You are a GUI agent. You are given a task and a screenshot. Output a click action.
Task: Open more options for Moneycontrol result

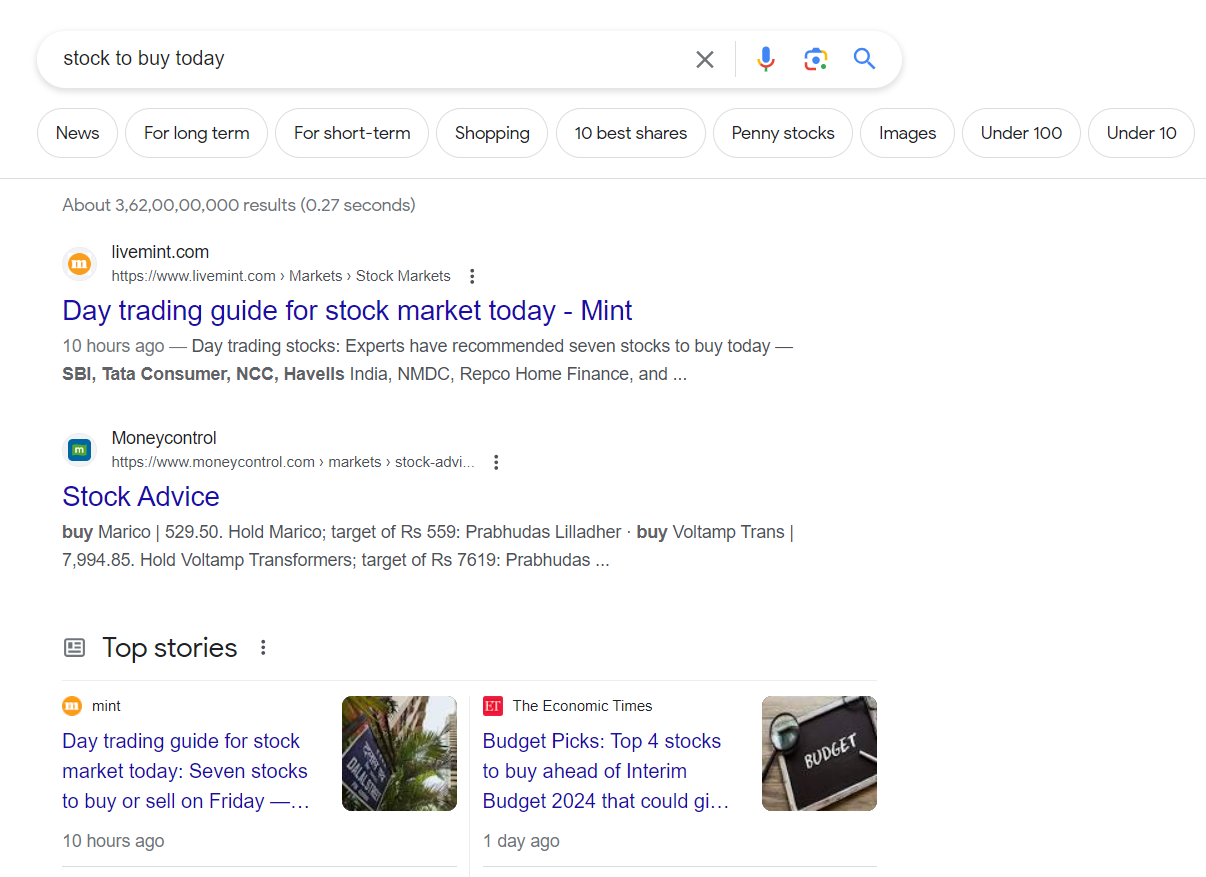tap(496, 462)
